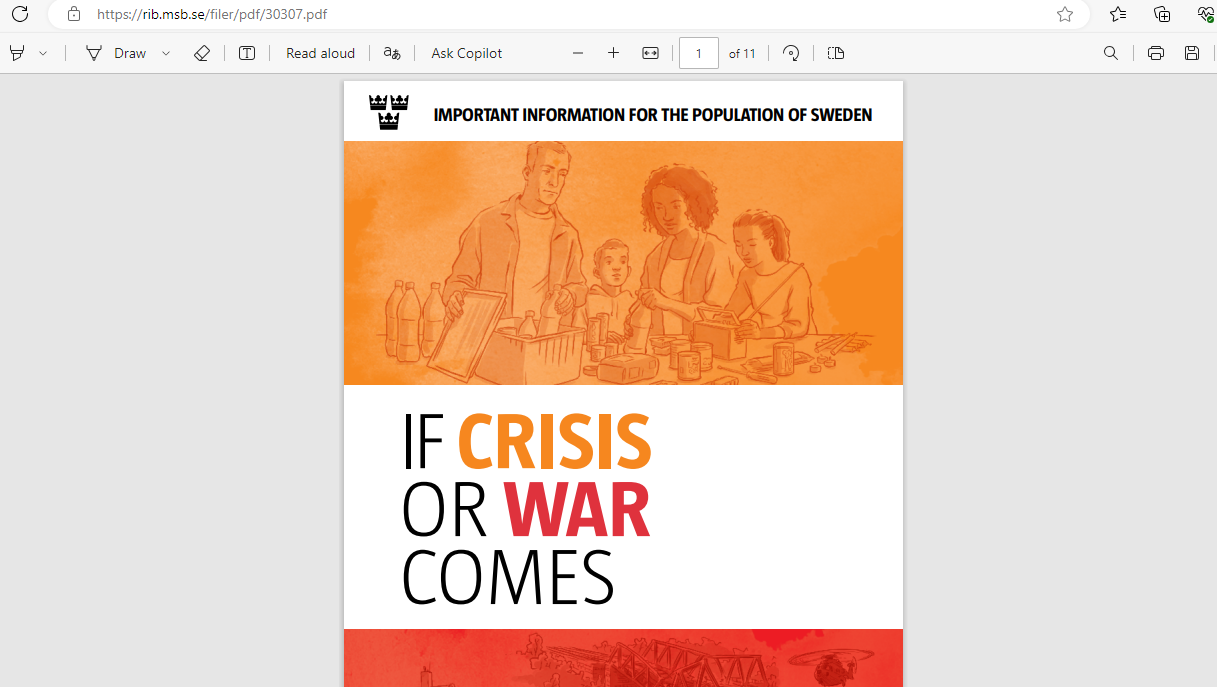Reload the page with refresh icon

click(19, 14)
